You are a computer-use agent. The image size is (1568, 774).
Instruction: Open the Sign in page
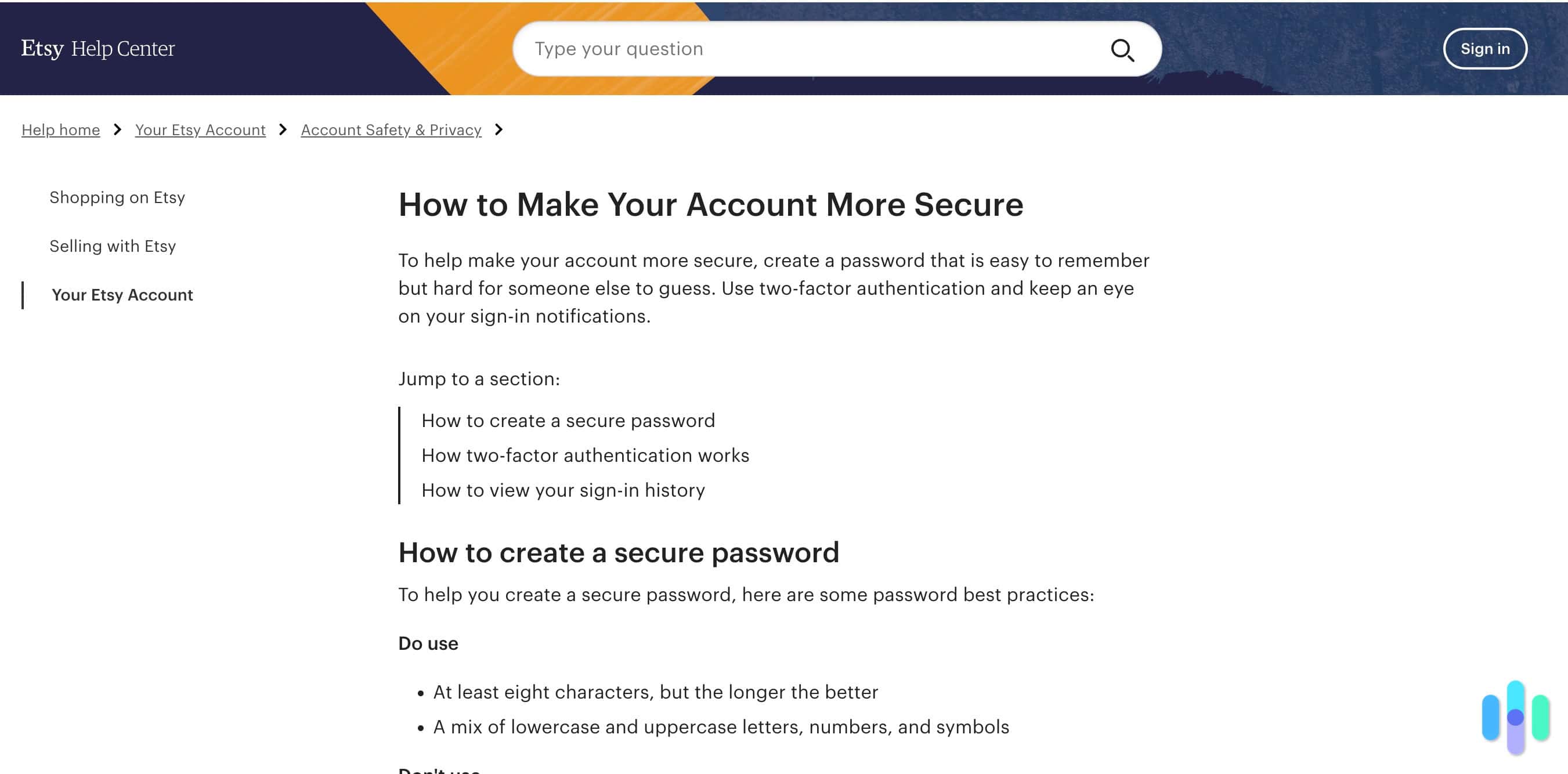[1485, 49]
